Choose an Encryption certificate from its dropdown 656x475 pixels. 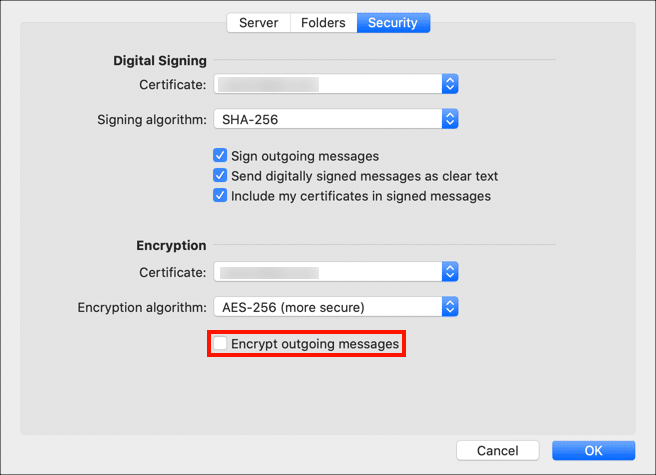pos(327,271)
